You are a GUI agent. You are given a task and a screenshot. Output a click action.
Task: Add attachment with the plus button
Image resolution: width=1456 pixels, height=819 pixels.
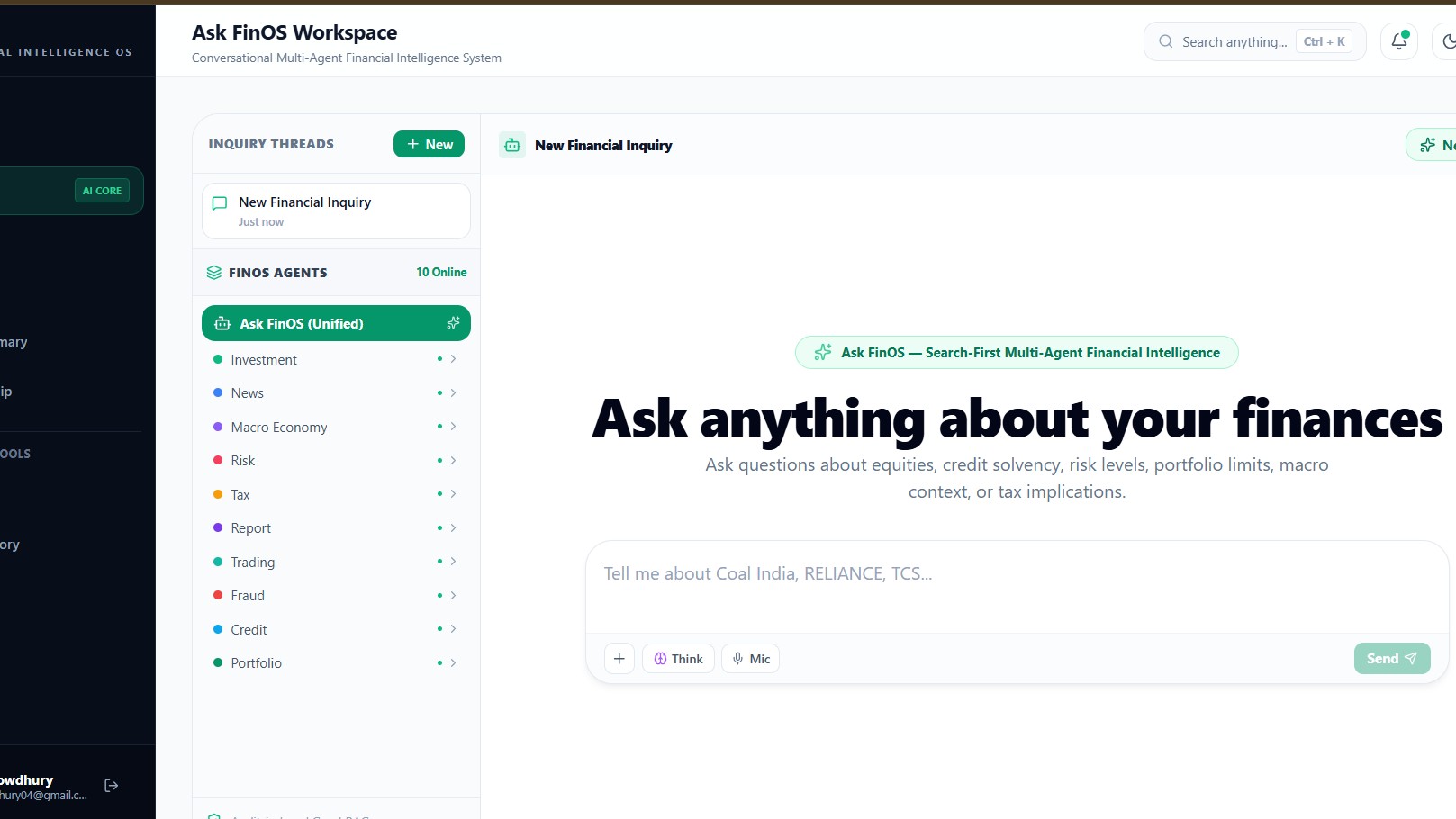pyautogui.click(x=619, y=659)
